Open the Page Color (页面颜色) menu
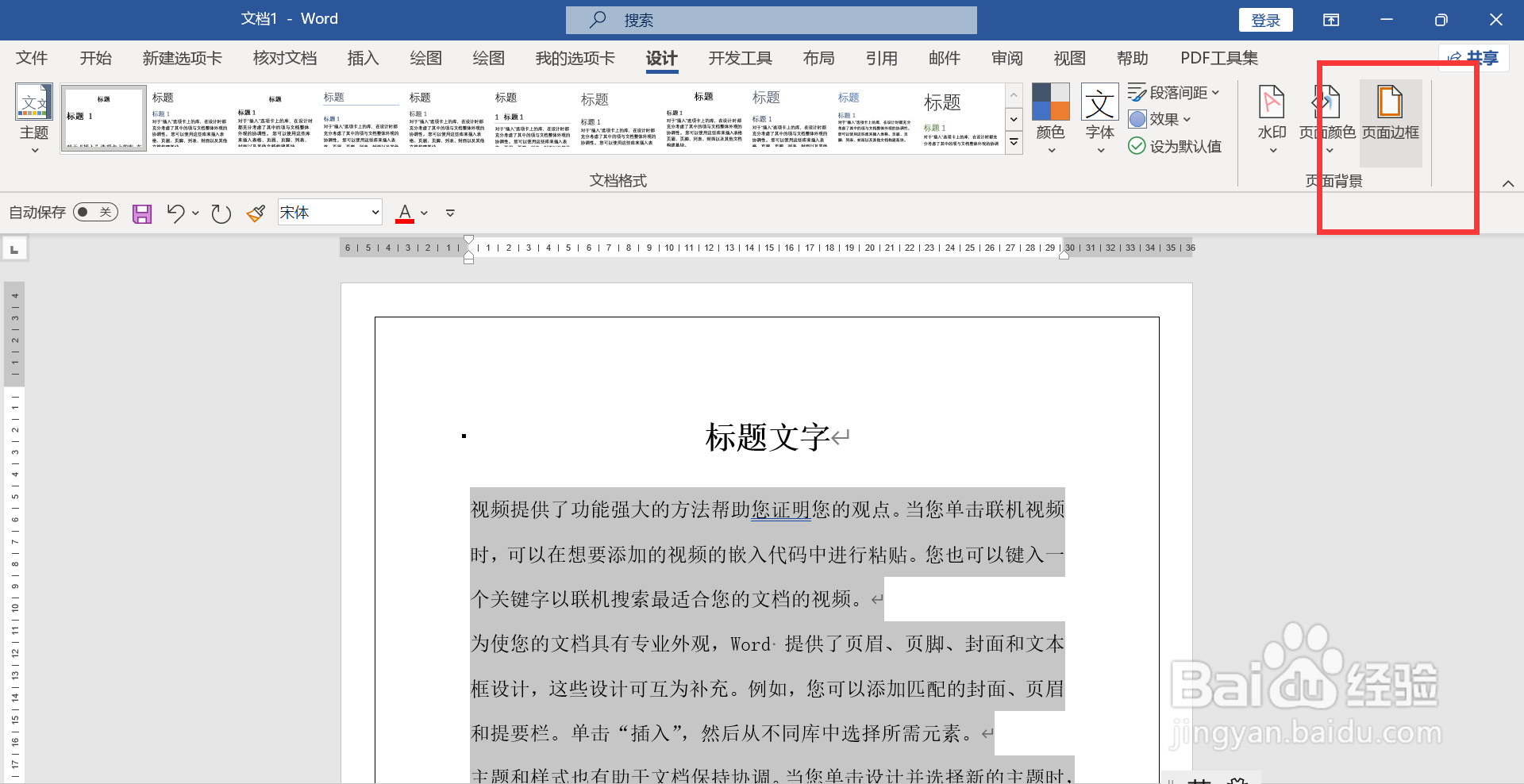 [1327, 119]
